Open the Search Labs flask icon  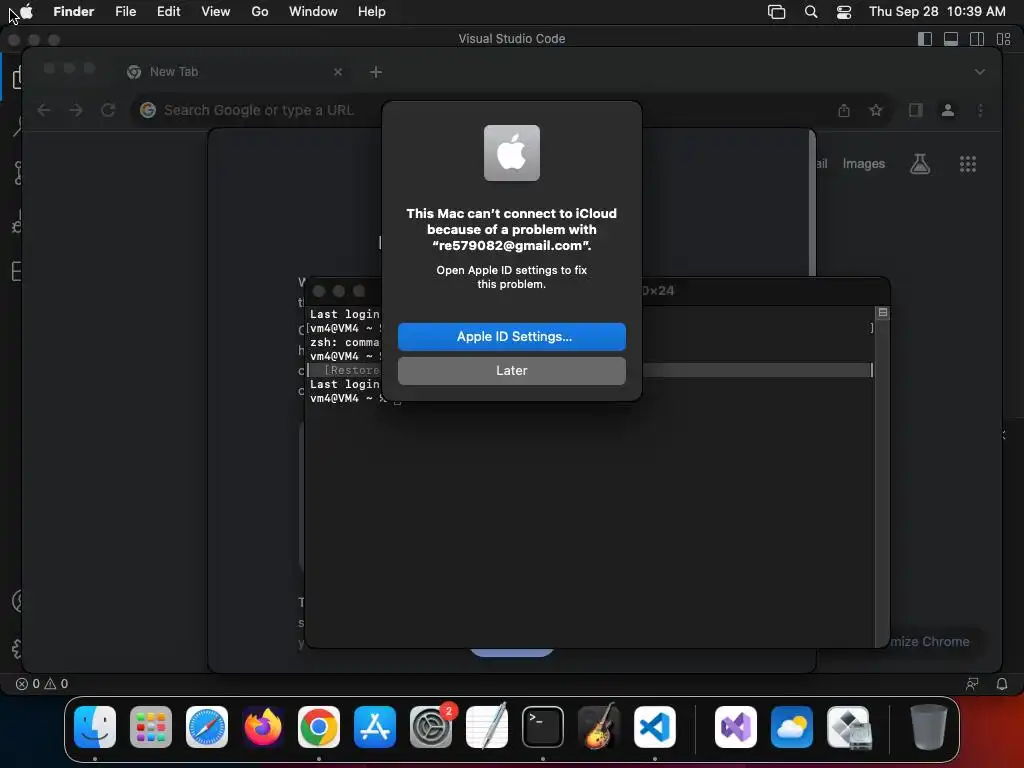coord(920,164)
